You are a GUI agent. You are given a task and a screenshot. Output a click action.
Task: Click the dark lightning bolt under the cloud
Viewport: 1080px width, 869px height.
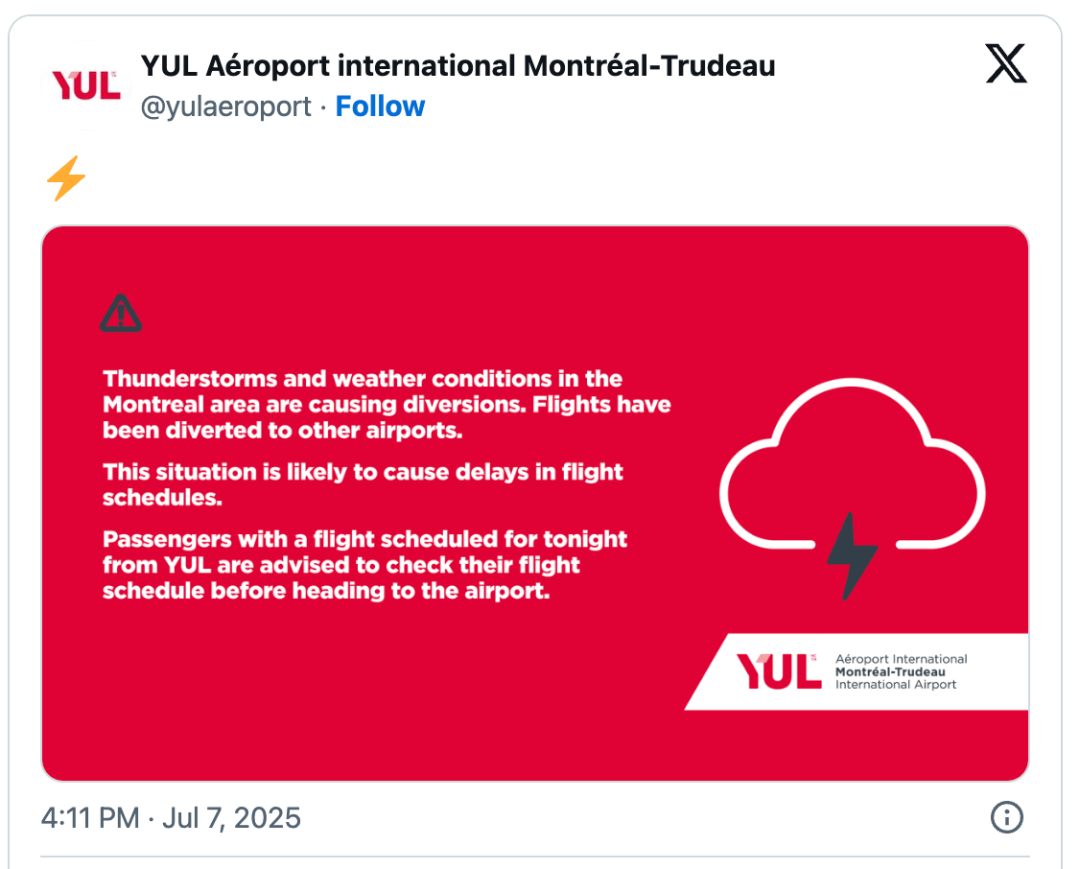click(851, 556)
